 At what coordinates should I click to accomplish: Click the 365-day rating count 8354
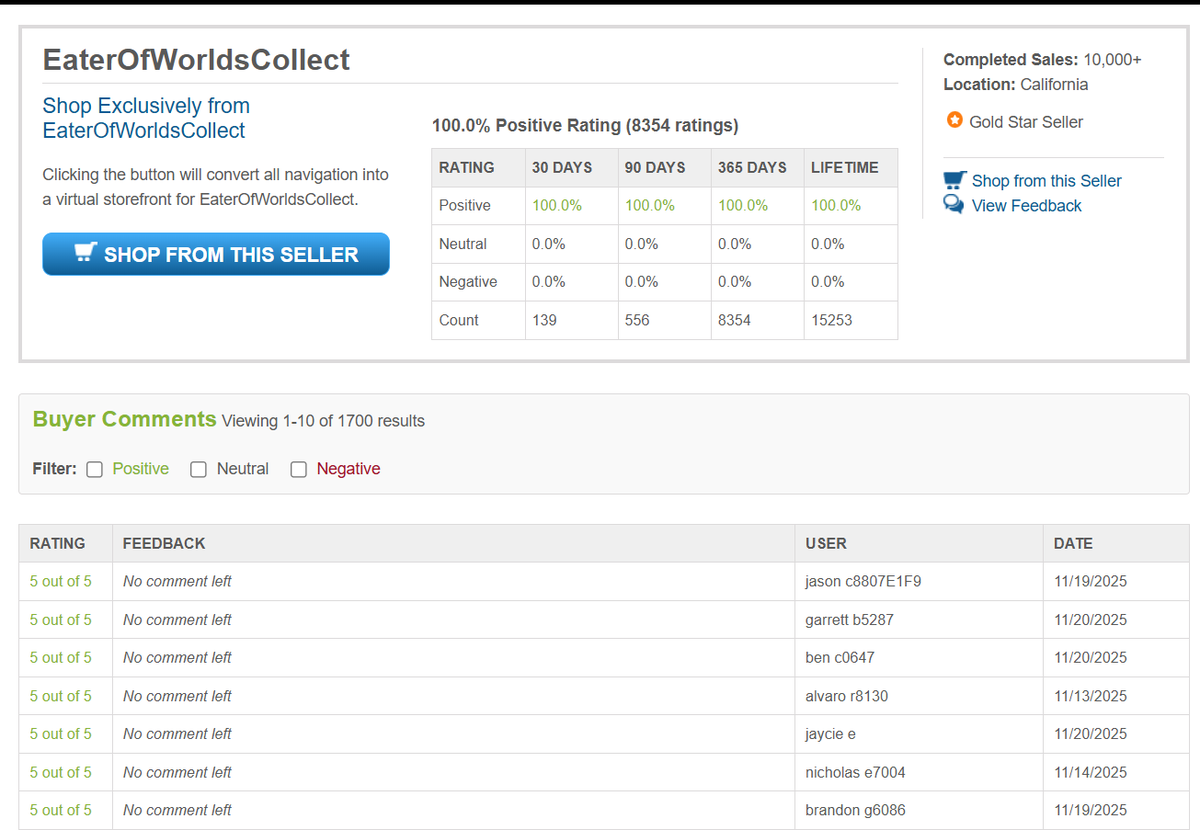point(734,320)
